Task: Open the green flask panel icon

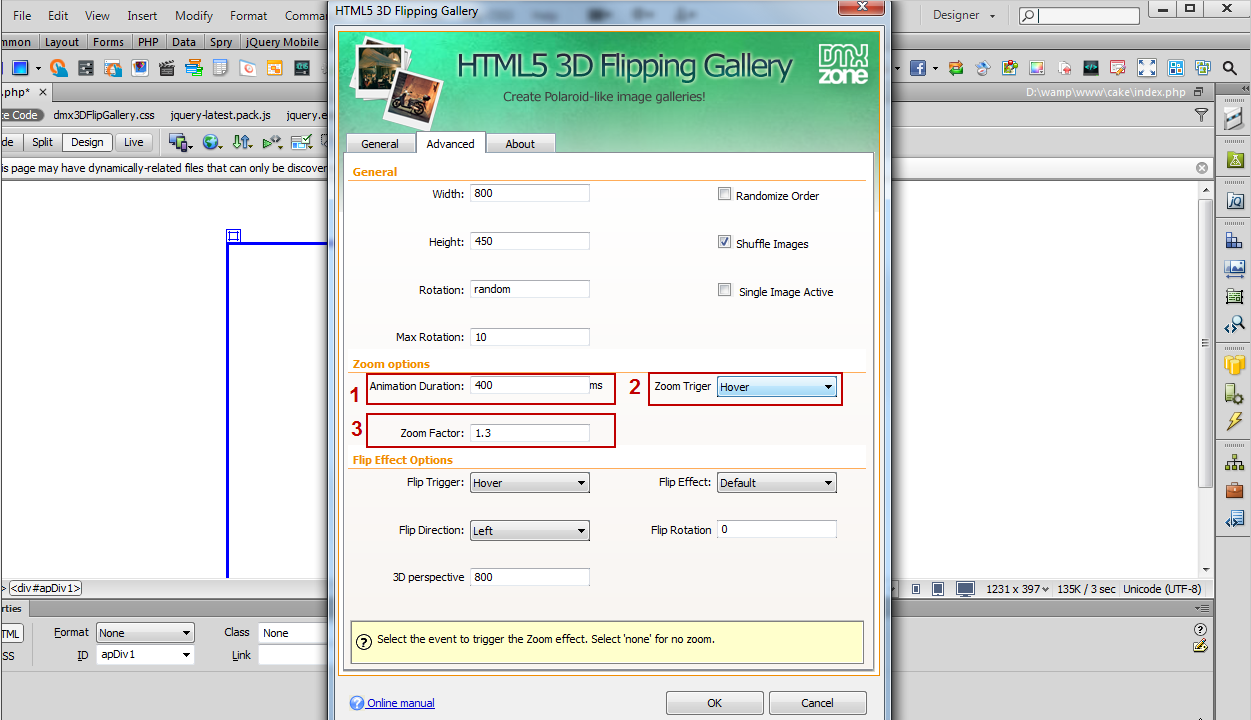Action: 1235,159
